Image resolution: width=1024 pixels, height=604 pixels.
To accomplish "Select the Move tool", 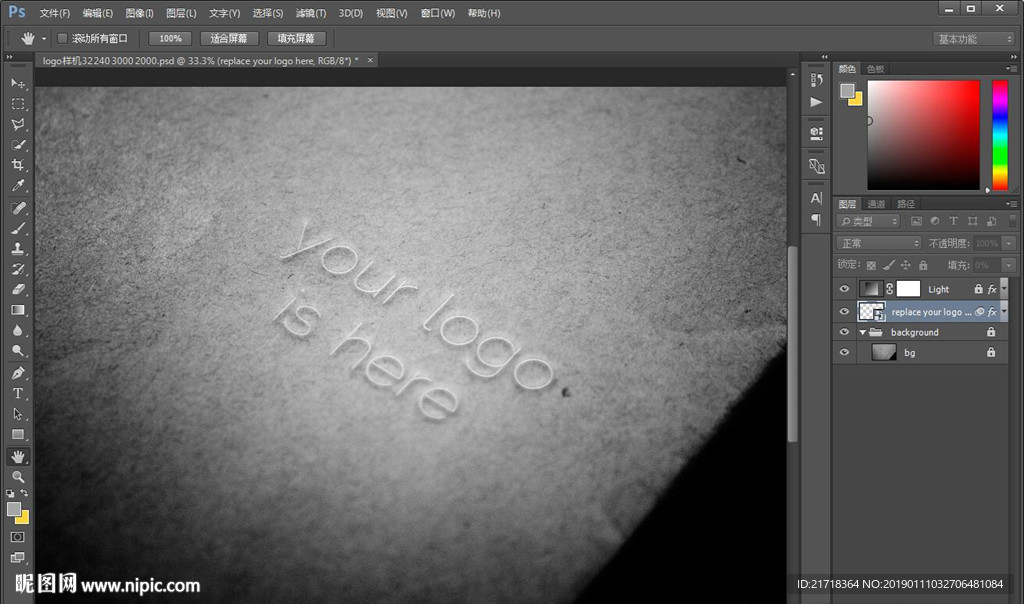I will (18, 84).
